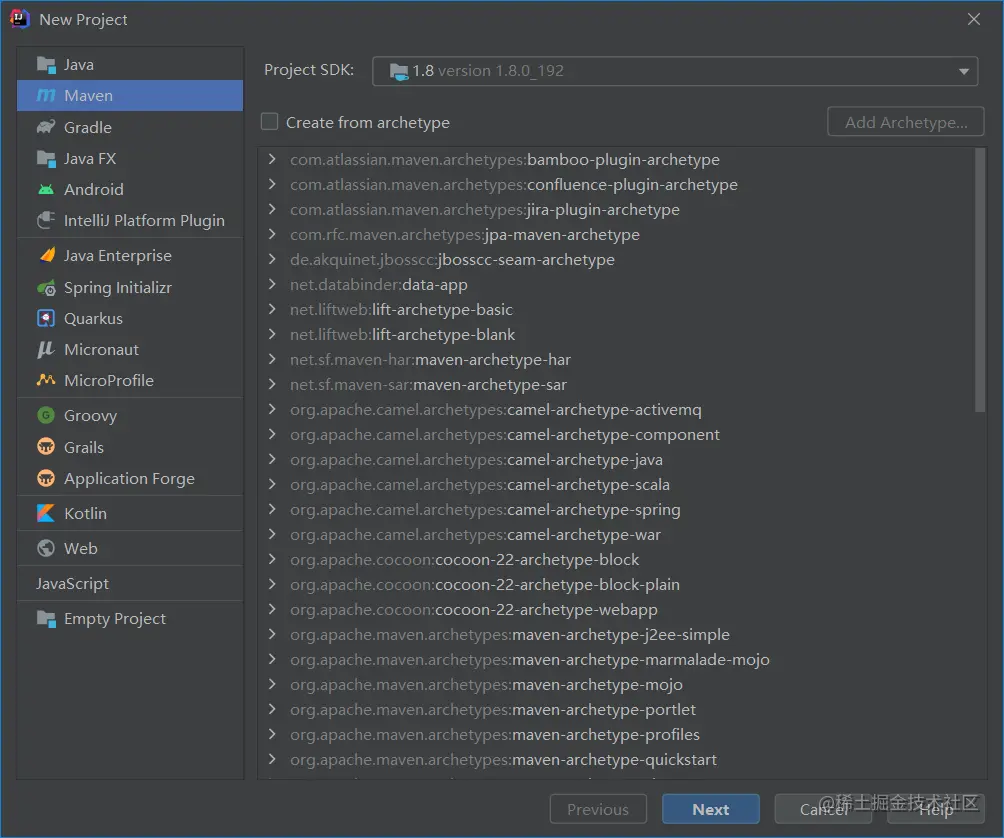This screenshot has width=1004, height=838.
Task: Click the Groovy green G icon
Action: click(46, 415)
